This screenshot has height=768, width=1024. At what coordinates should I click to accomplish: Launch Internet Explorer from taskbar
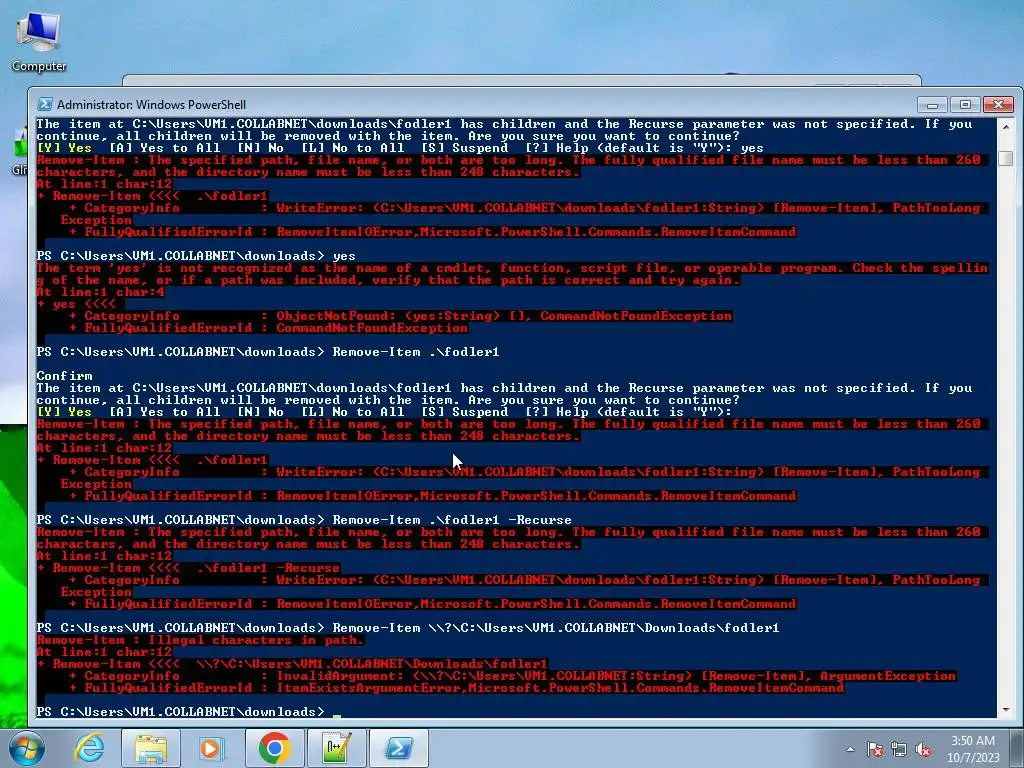click(x=89, y=748)
